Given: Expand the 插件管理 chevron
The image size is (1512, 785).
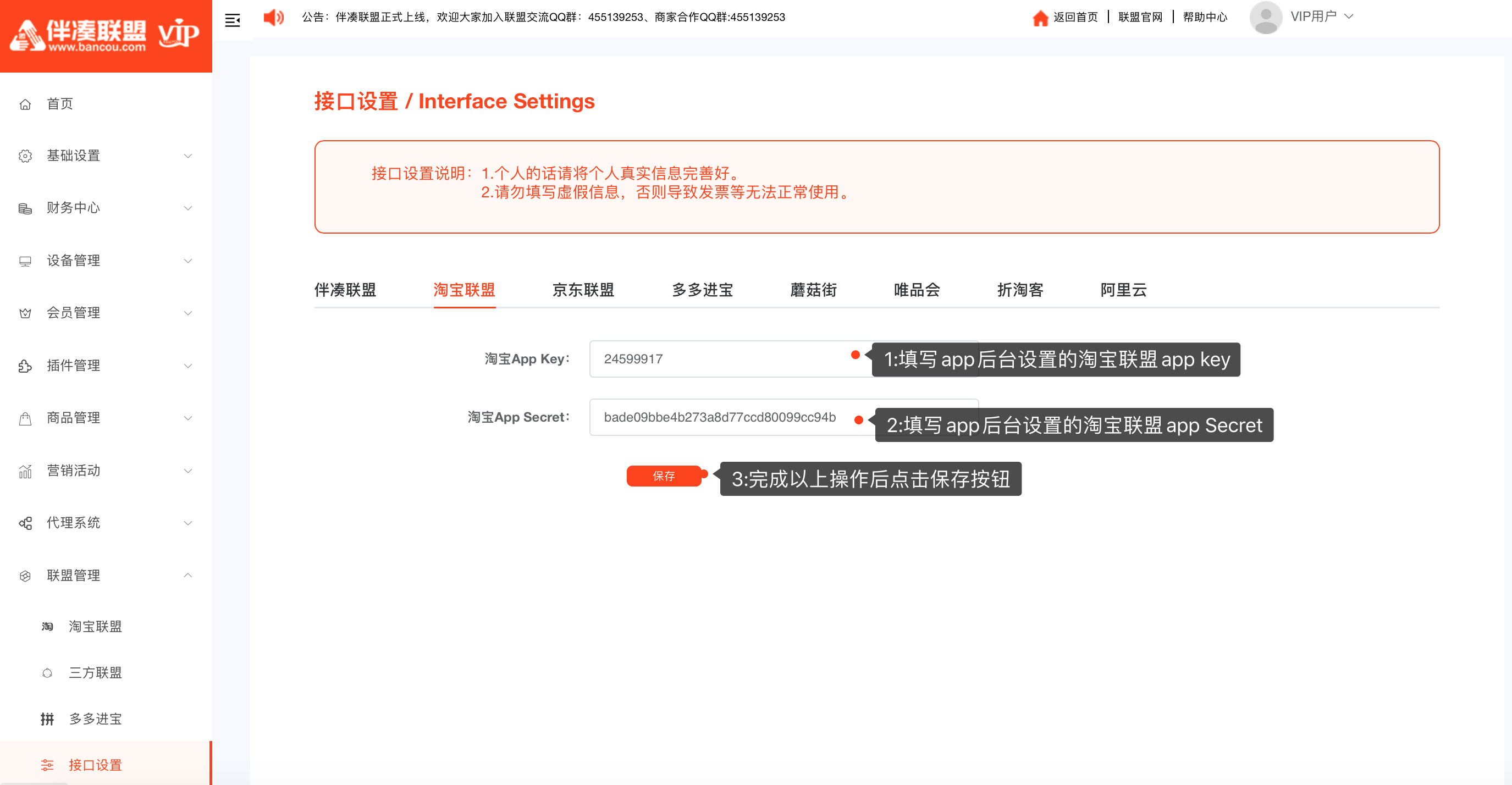Looking at the screenshot, I should pyautogui.click(x=188, y=366).
